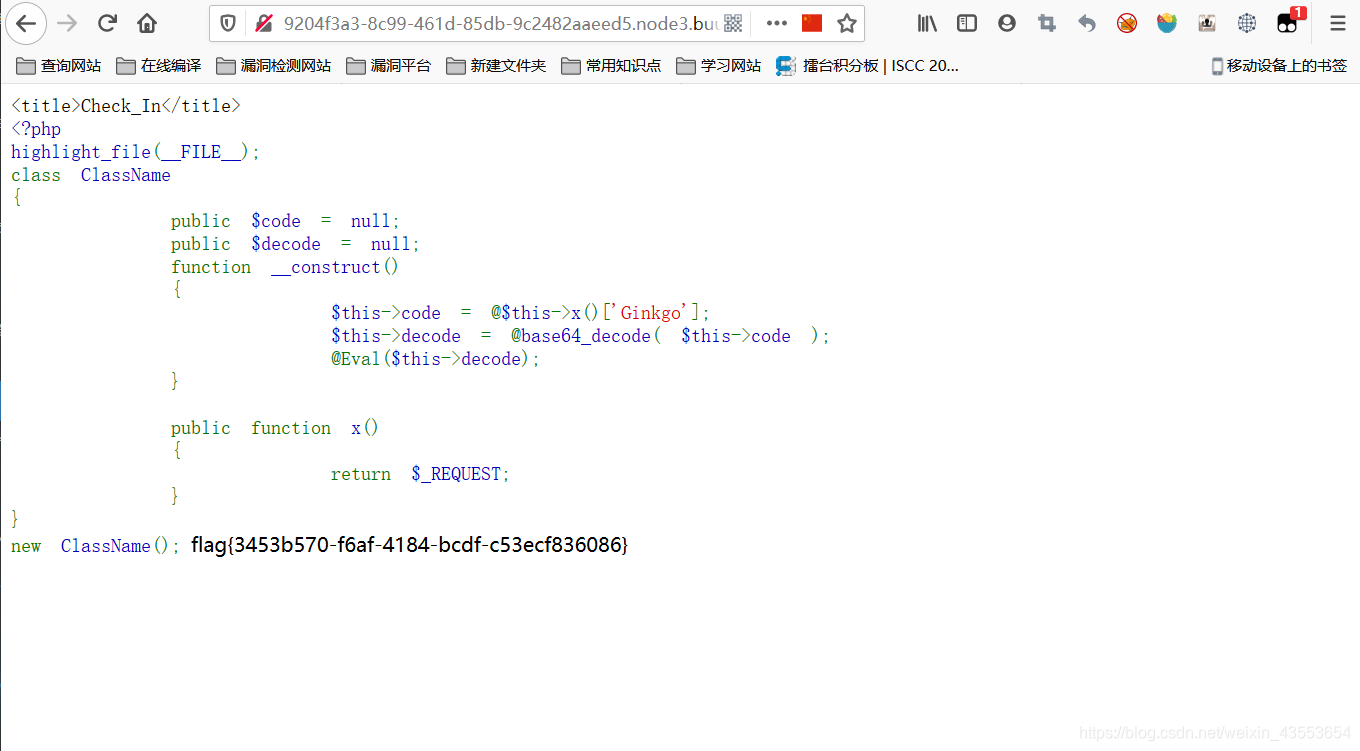
Task: Show QR code for this page
Action: point(733,23)
